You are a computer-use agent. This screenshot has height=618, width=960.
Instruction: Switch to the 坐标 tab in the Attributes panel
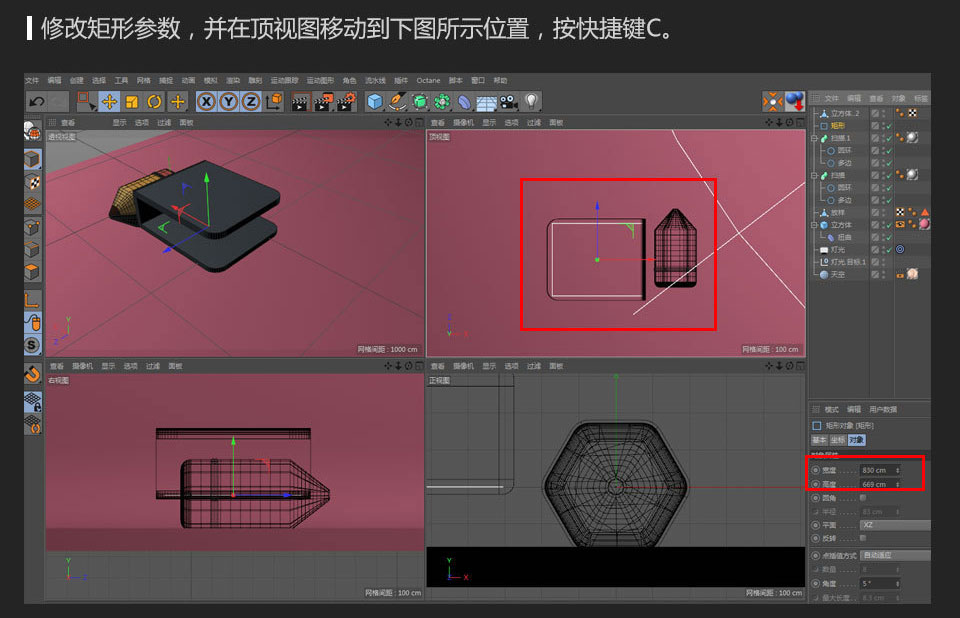[836, 440]
